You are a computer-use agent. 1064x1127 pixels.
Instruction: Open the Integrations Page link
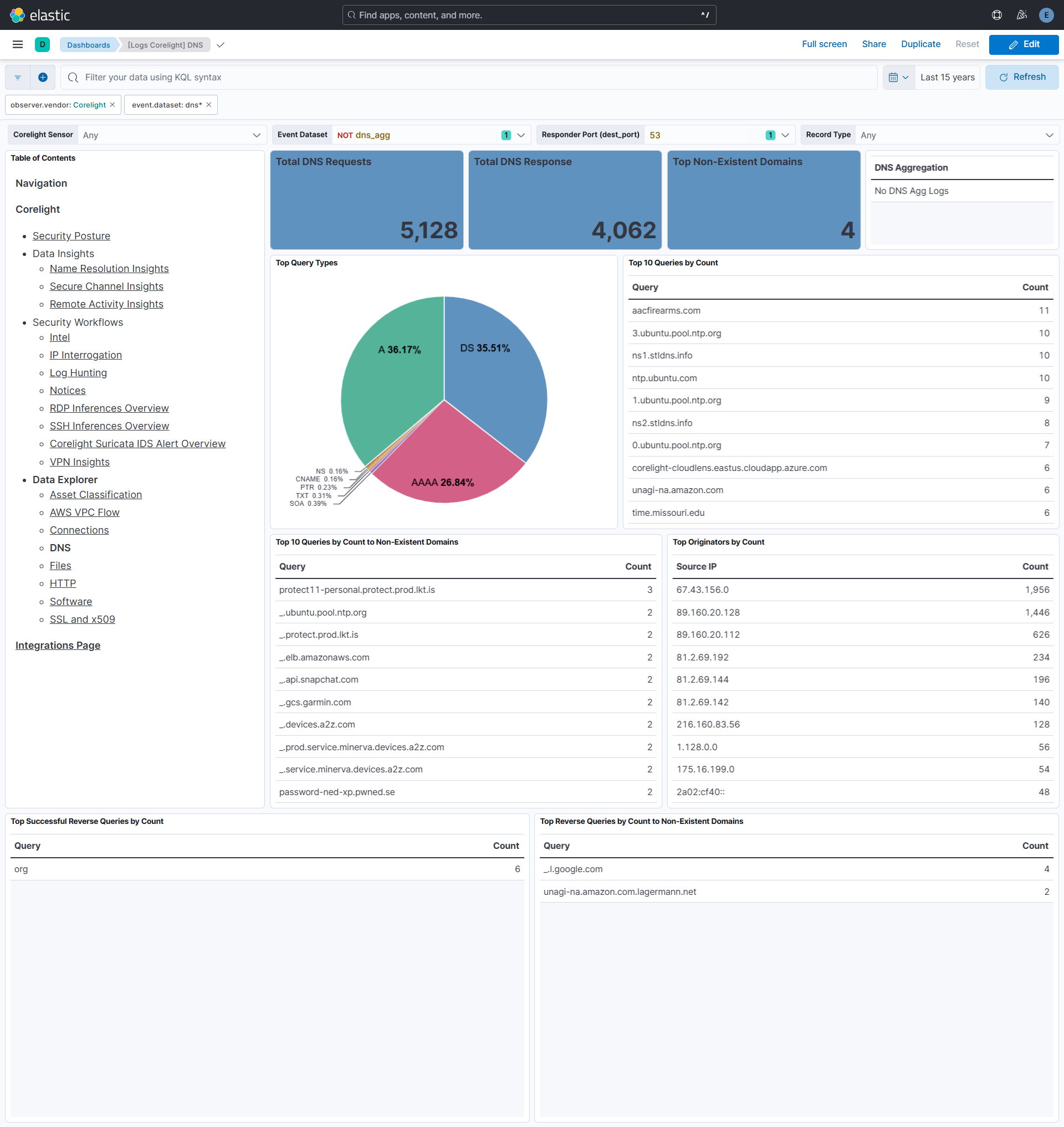point(58,646)
